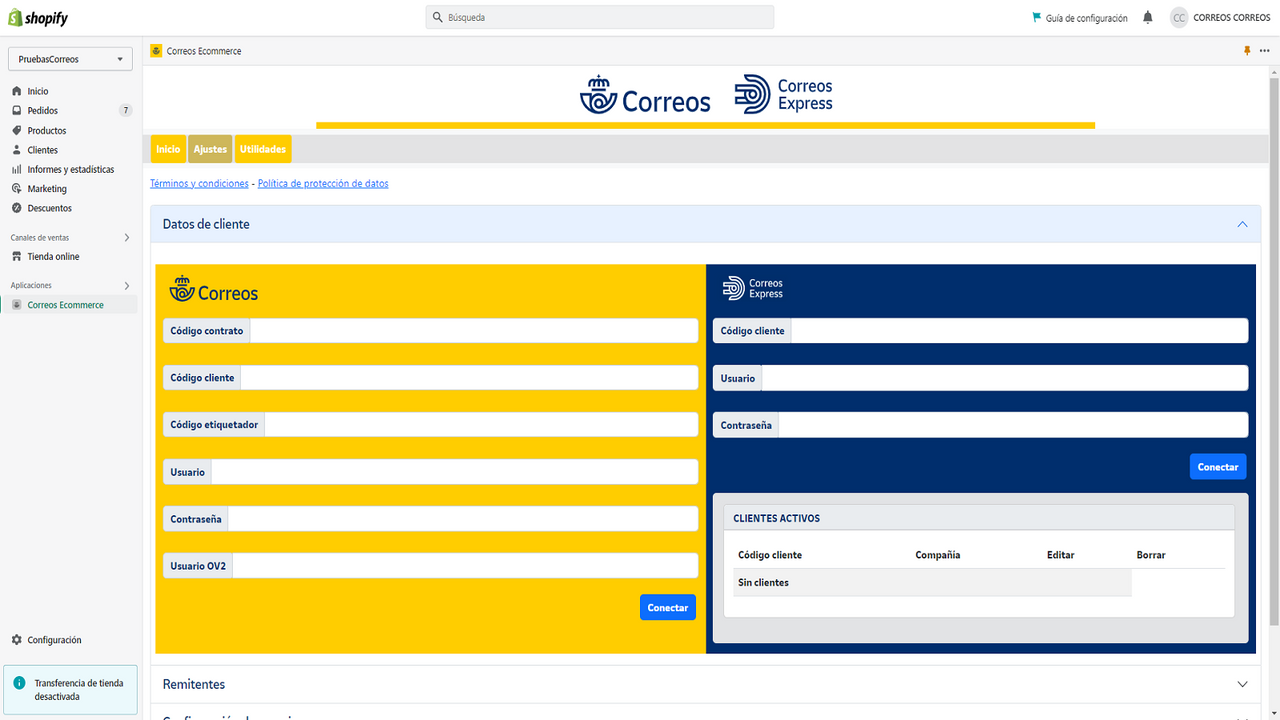Click Sin clientes table row
Screen dimensions: 1280x720
pos(932,582)
